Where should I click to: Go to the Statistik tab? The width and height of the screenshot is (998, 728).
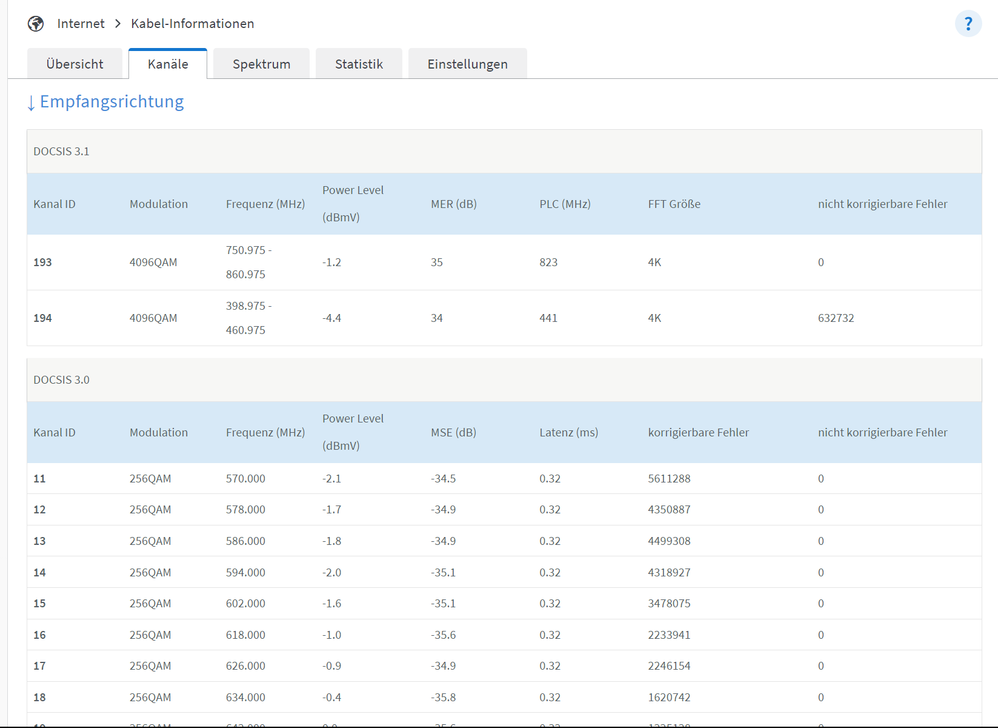[x=358, y=64]
